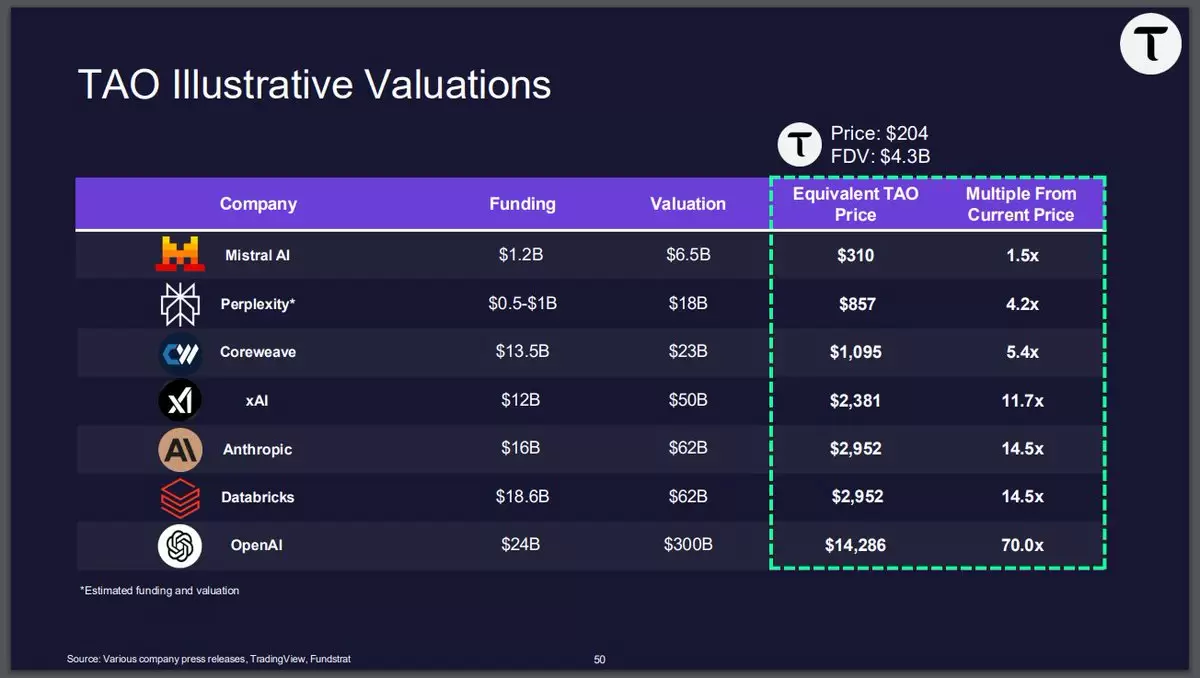Select the page number 50
The width and height of the screenshot is (1200, 678).
[599, 659]
